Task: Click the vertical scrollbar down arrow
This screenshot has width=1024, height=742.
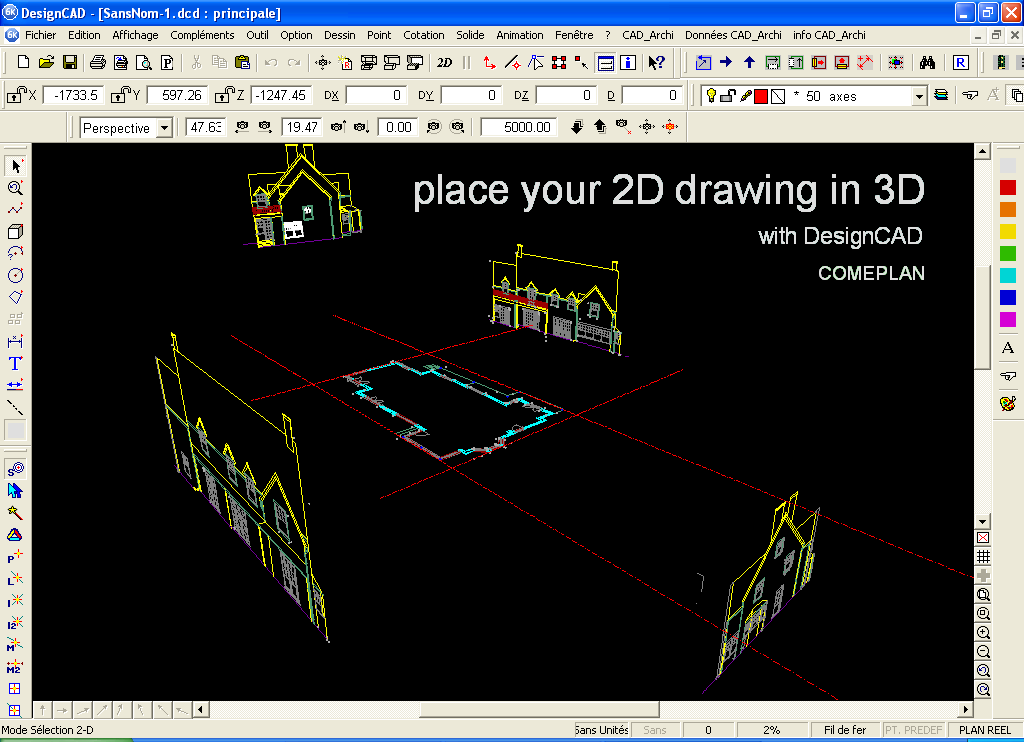Action: point(982,521)
